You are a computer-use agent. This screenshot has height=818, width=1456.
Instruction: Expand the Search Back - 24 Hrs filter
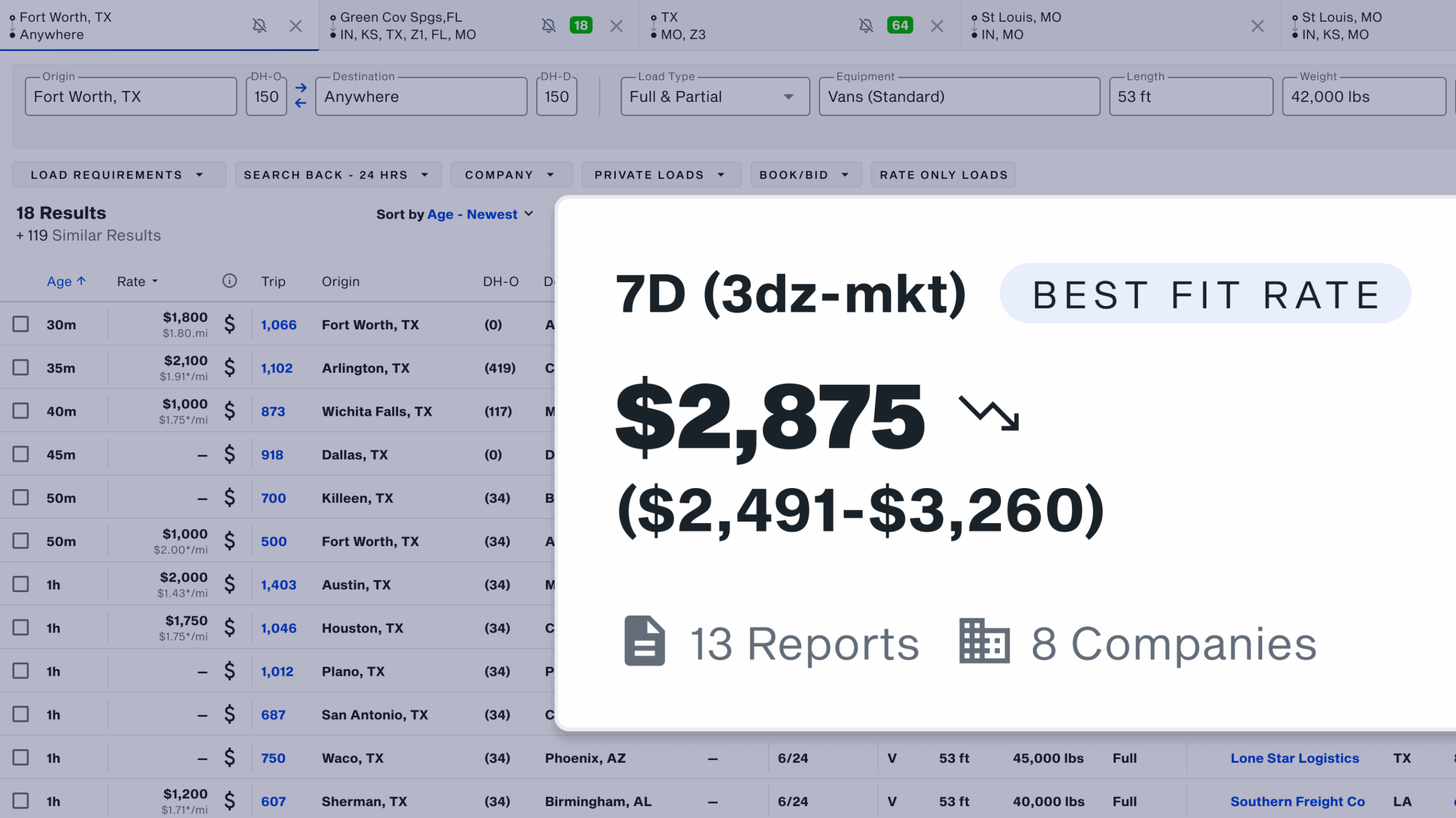pyautogui.click(x=338, y=175)
